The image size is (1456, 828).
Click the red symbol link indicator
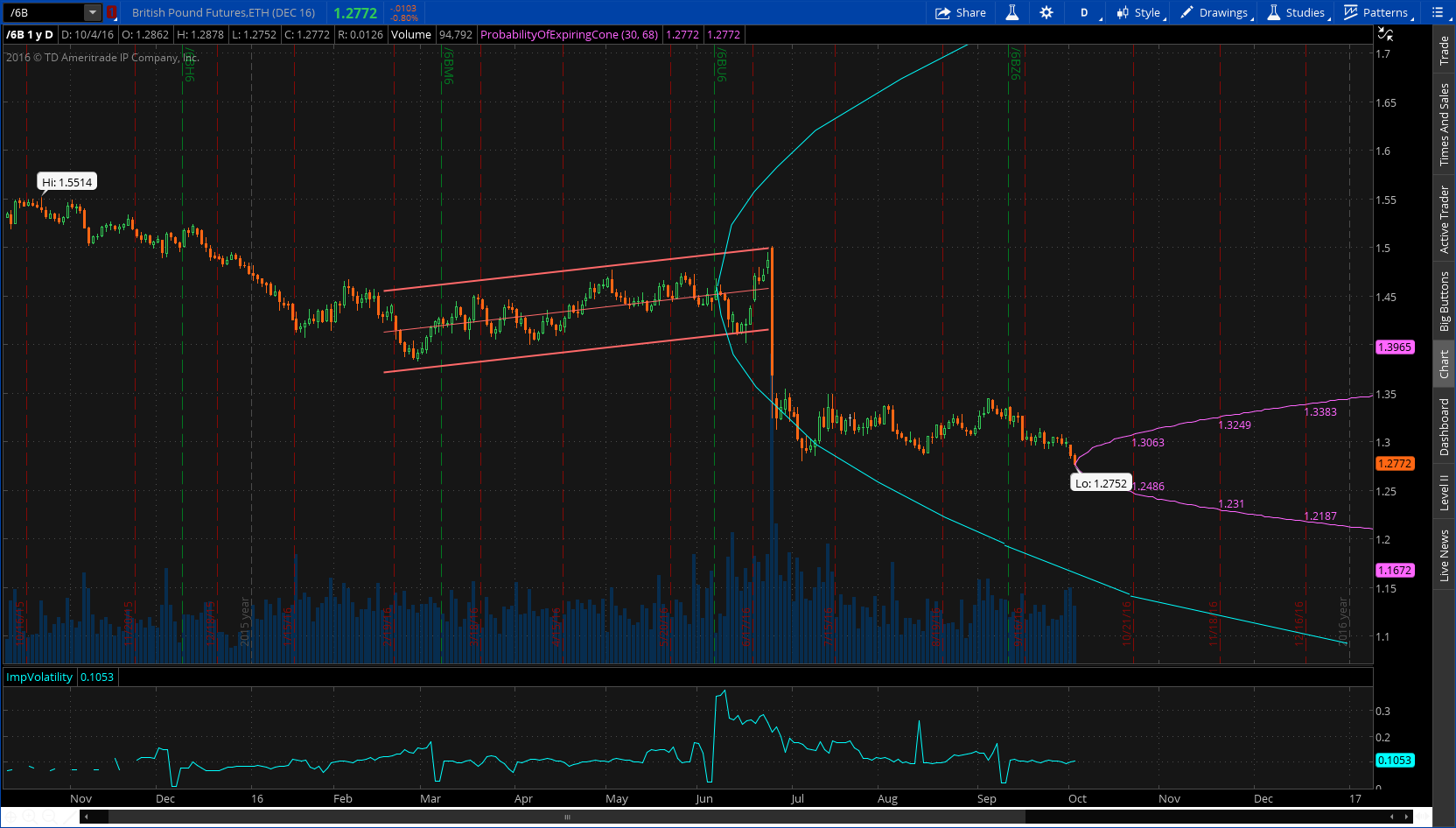click(111, 12)
